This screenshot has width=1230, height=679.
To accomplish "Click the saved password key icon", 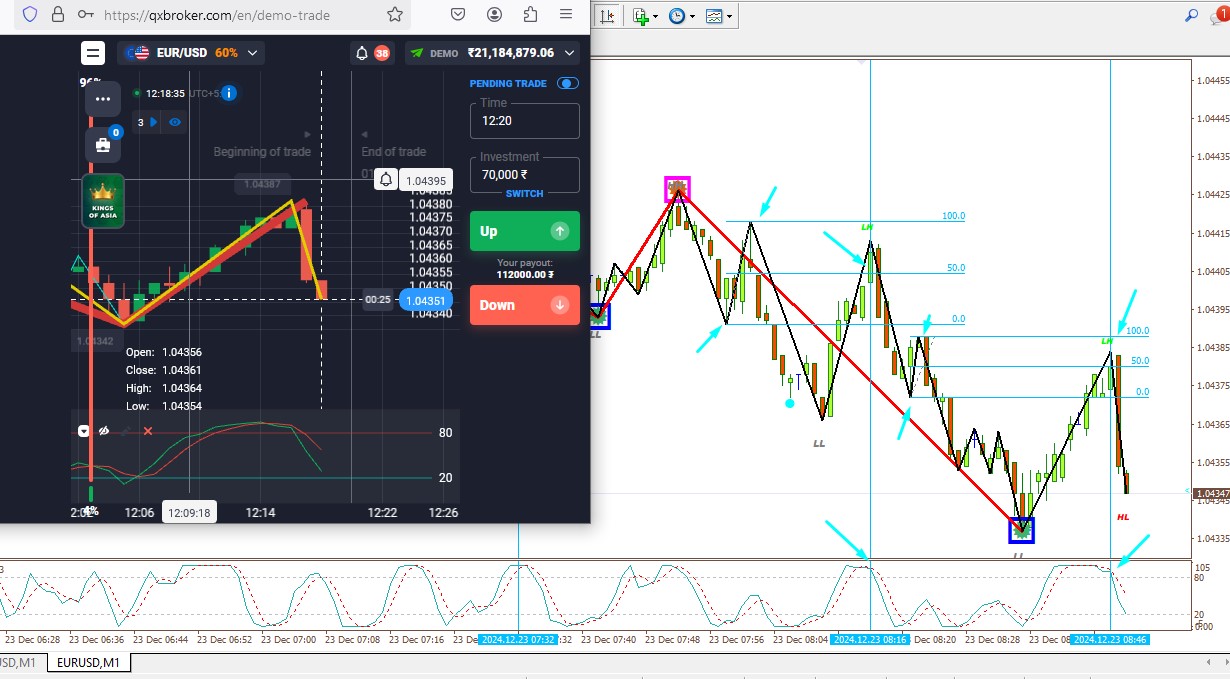I will pyautogui.click(x=87, y=15).
